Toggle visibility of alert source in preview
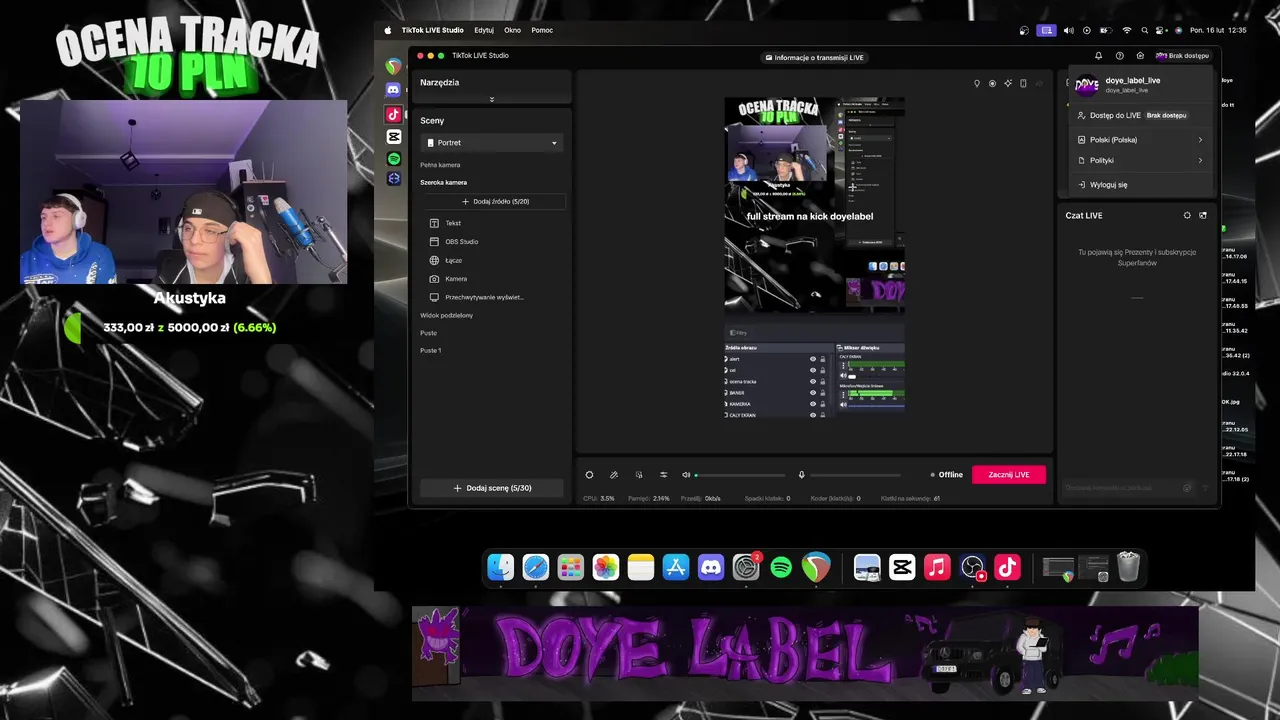Screen dimensions: 1280x720 tap(813, 359)
